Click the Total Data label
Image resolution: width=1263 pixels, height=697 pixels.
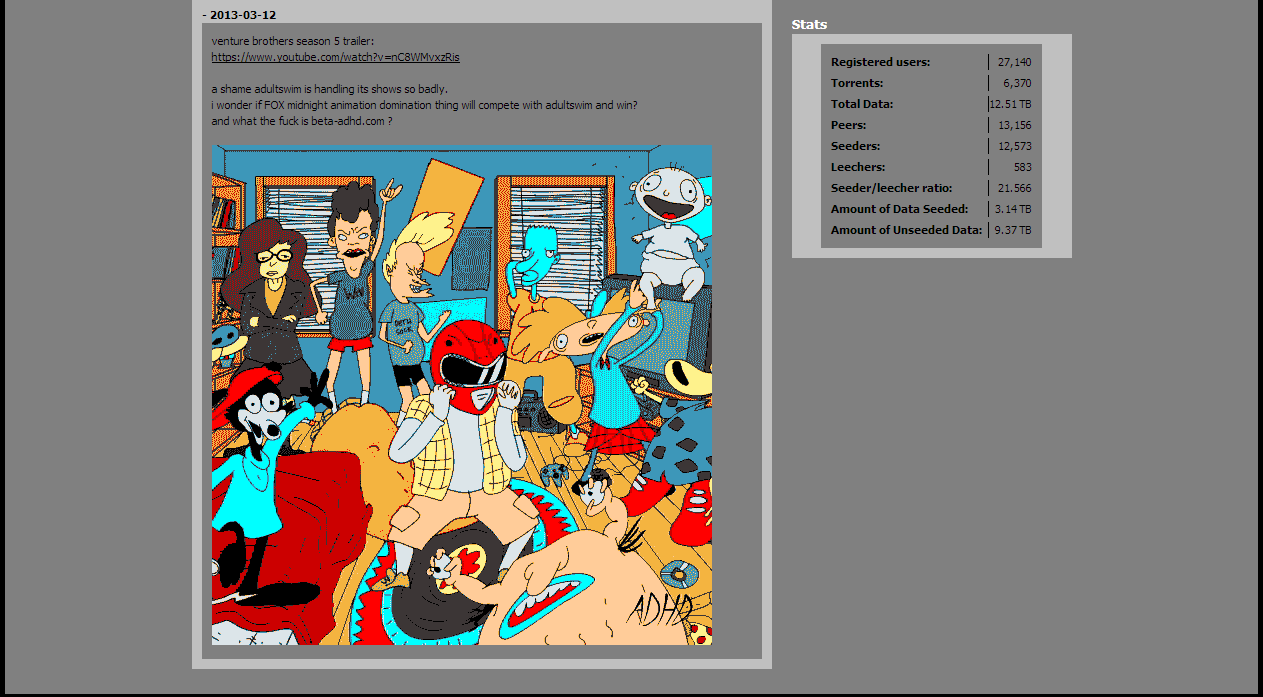(x=862, y=104)
